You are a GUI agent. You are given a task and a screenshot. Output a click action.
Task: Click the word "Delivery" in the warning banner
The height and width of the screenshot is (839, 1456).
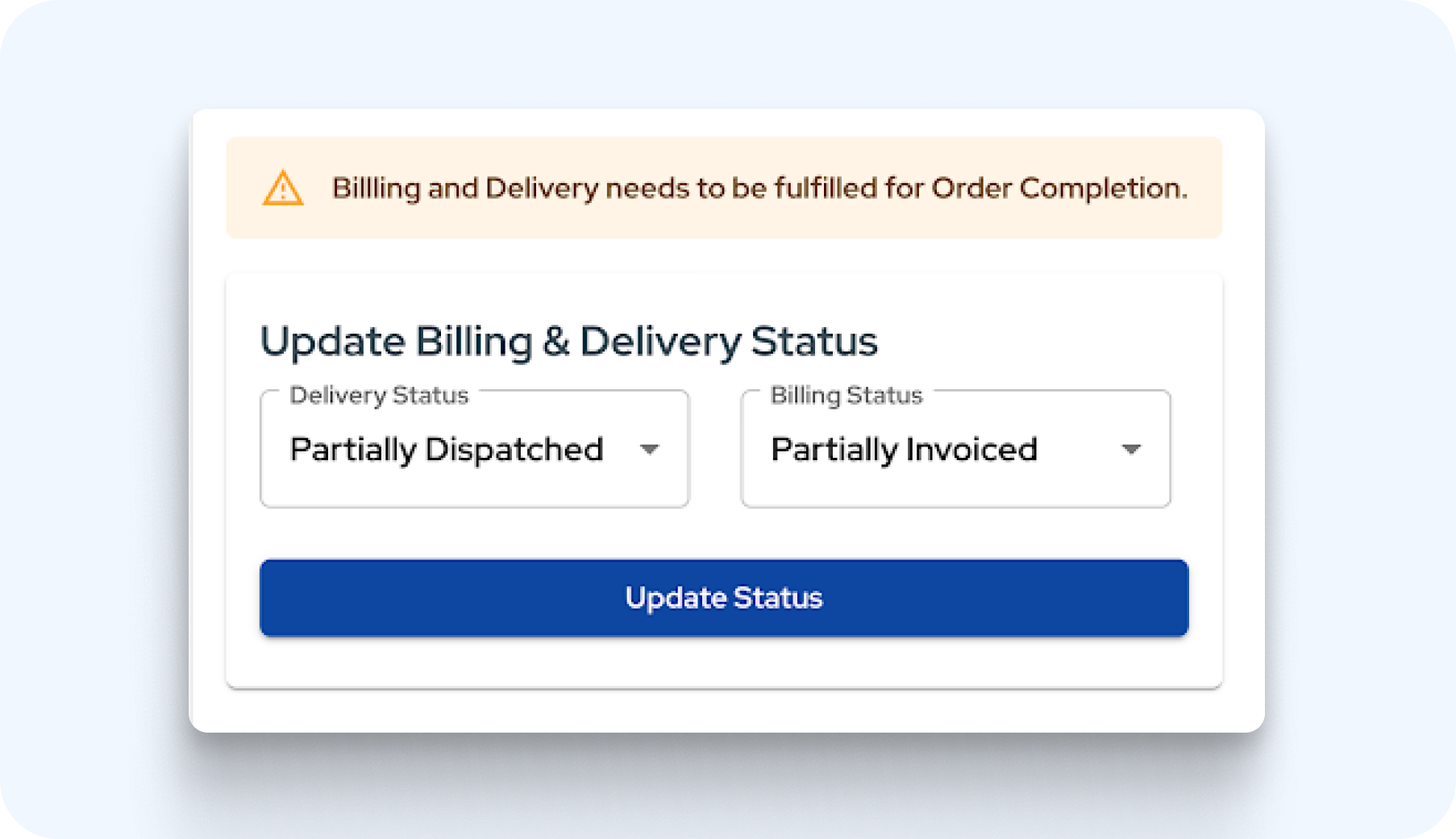tap(542, 189)
